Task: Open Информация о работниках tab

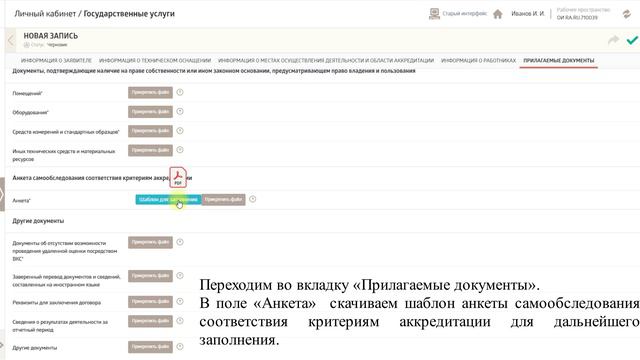Action: tap(478, 60)
